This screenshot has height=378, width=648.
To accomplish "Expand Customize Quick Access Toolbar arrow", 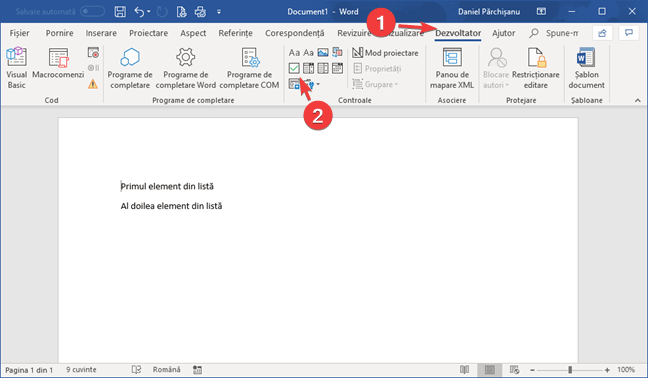I will [219, 12].
